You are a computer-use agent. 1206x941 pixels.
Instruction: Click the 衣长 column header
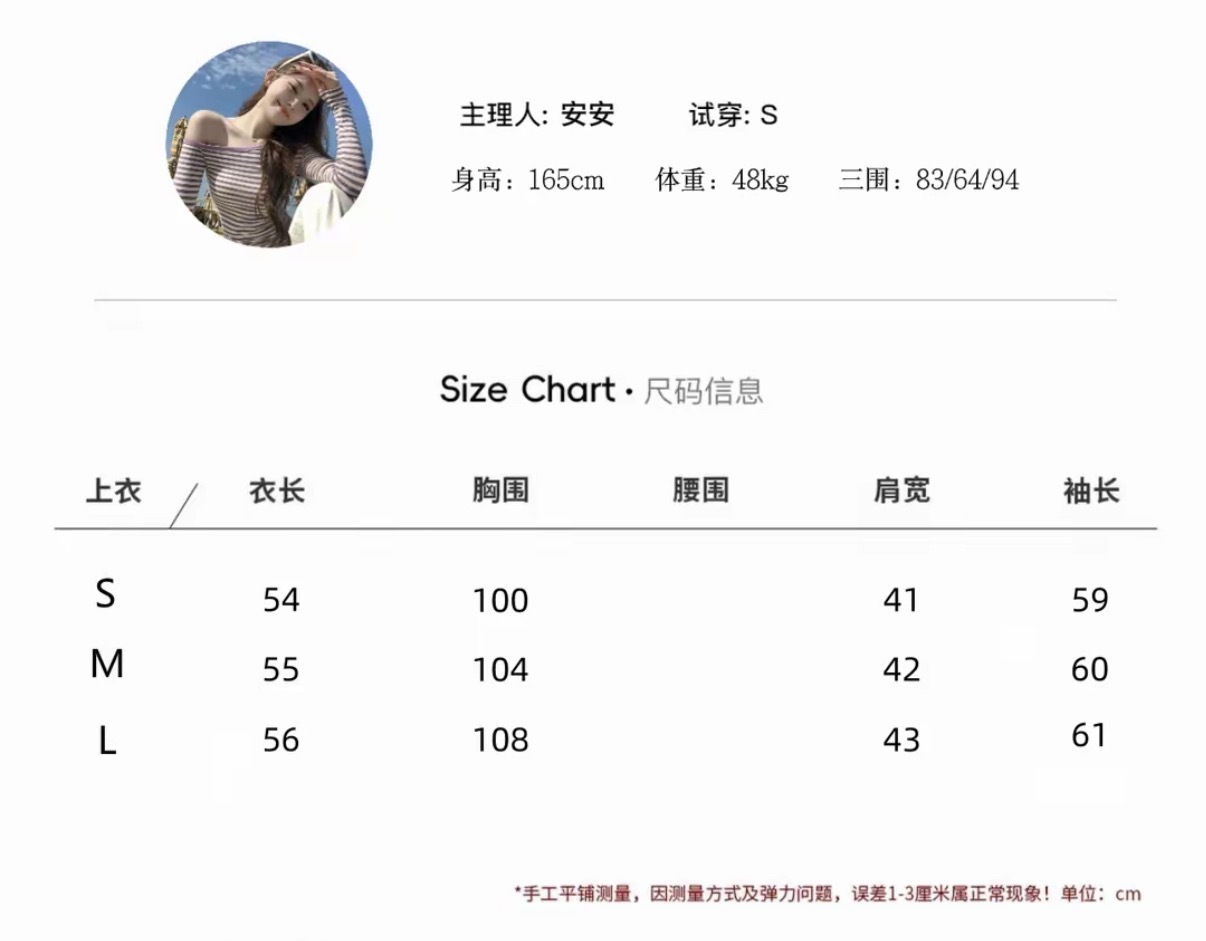pyautogui.click(x=277, y=491)
